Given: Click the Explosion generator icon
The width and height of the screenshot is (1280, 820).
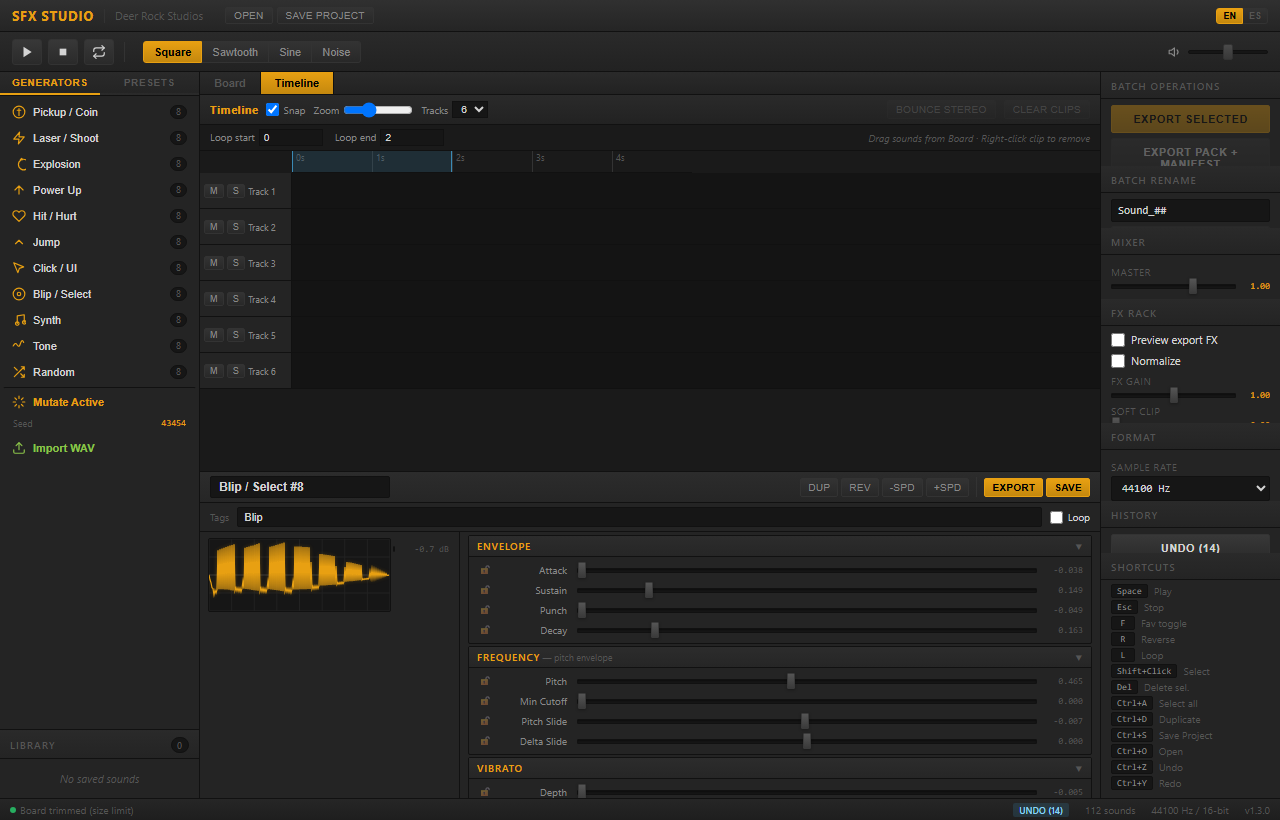Looking at the screenshot, I should point(19,164).
